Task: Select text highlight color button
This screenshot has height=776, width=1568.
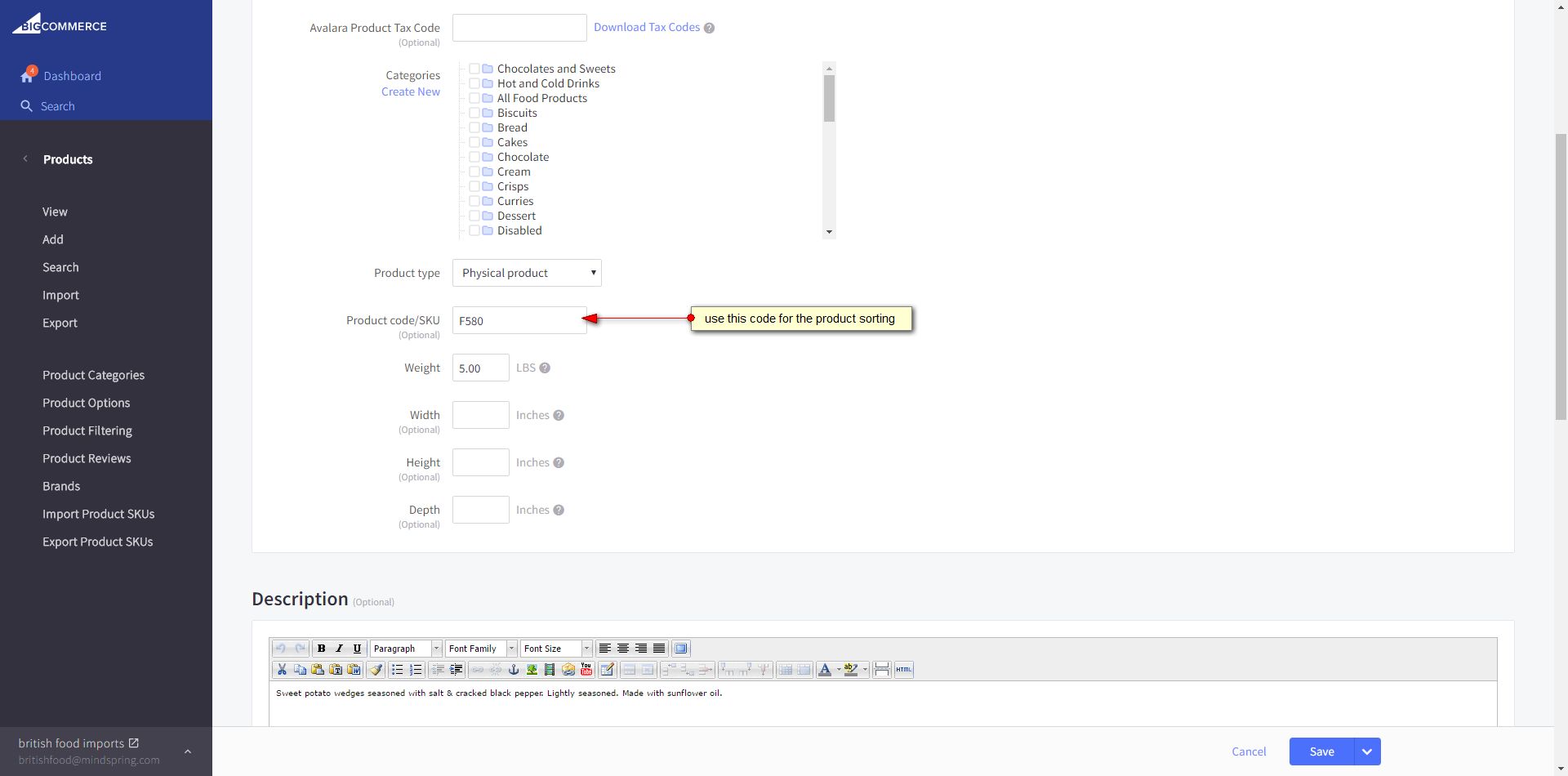Action: (x=851, y=670)
